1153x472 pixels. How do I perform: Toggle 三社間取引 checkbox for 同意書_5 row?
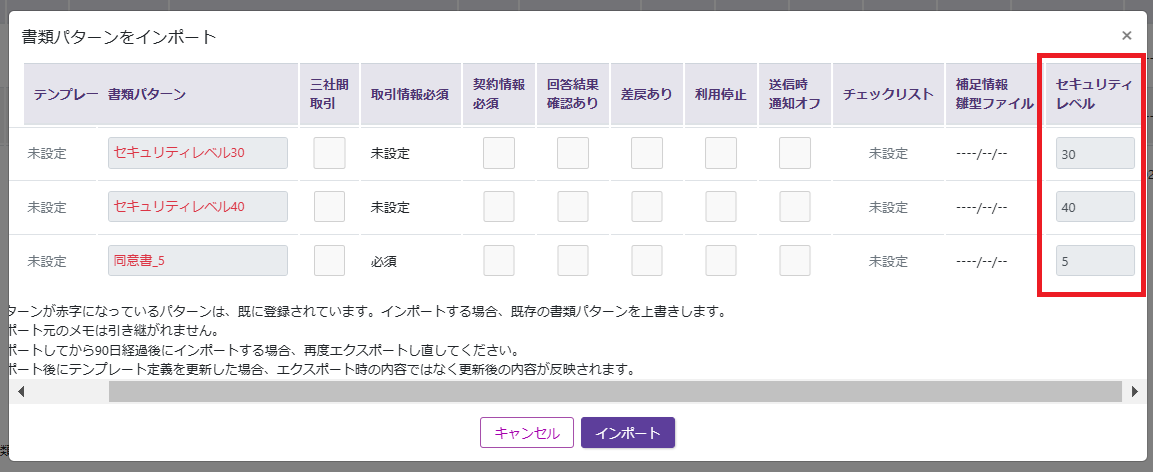[329, 261]
